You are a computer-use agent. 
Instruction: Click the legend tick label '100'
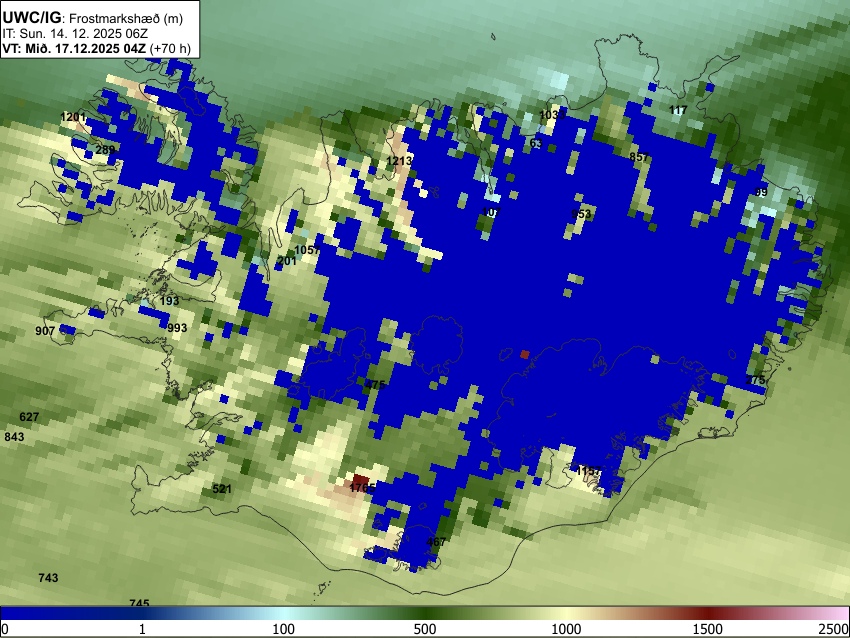pyautogui.click(x=284, y=629)
